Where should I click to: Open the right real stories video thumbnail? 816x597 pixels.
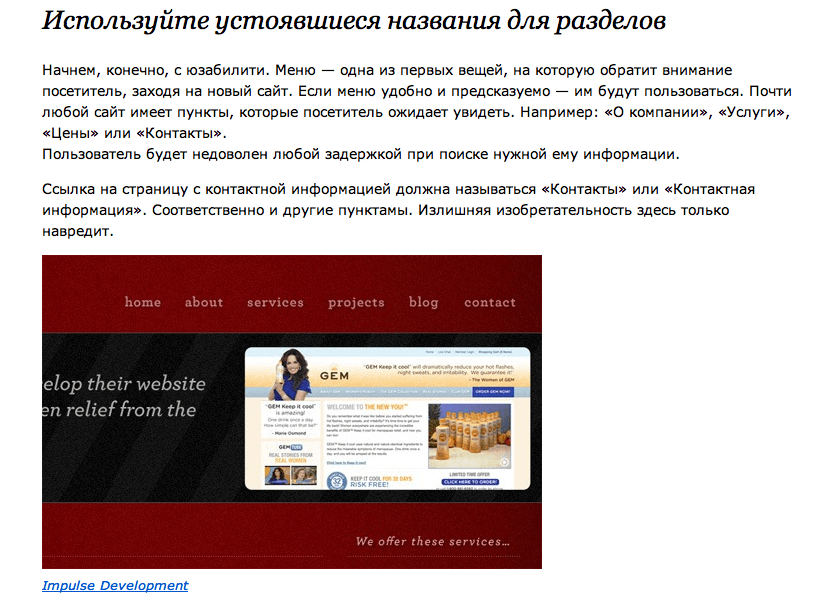(303, 476)
